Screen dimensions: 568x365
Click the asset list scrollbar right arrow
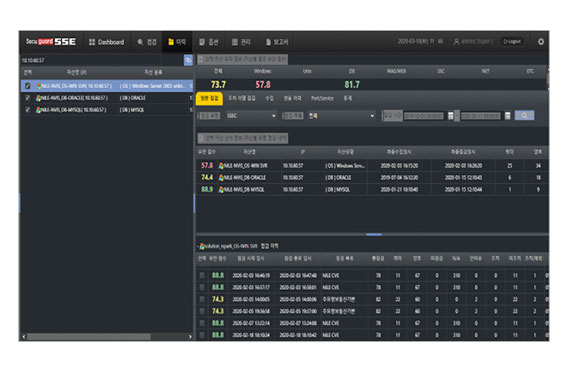click(190, 337)
